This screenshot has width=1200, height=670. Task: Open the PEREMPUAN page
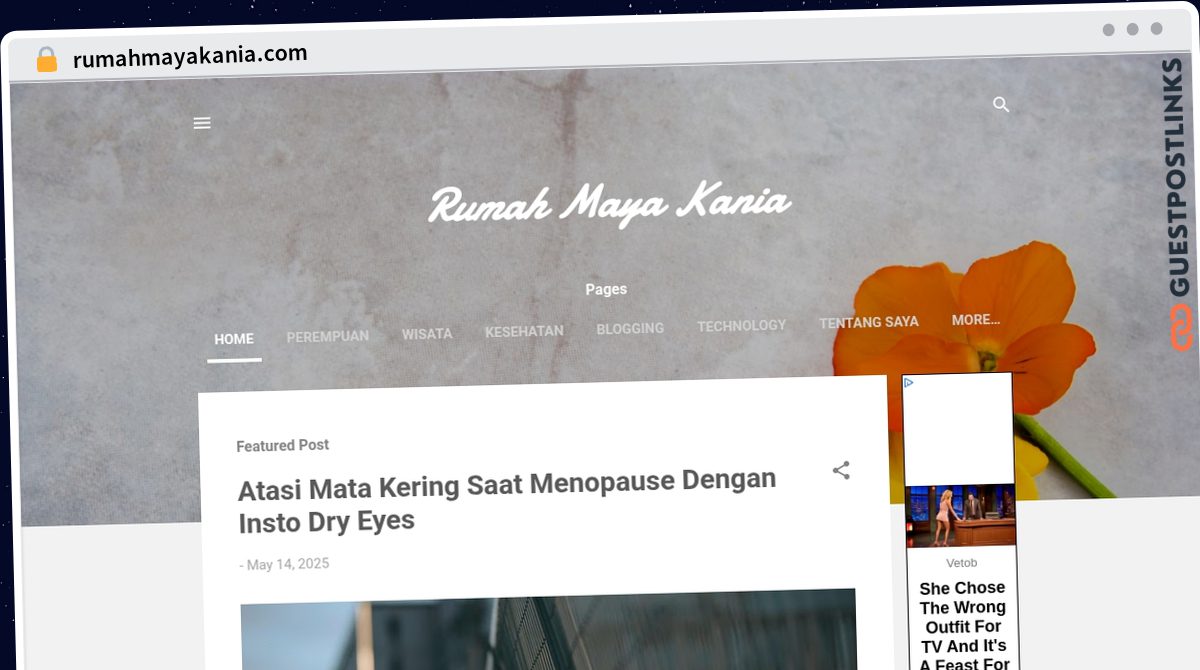point(328,336)
